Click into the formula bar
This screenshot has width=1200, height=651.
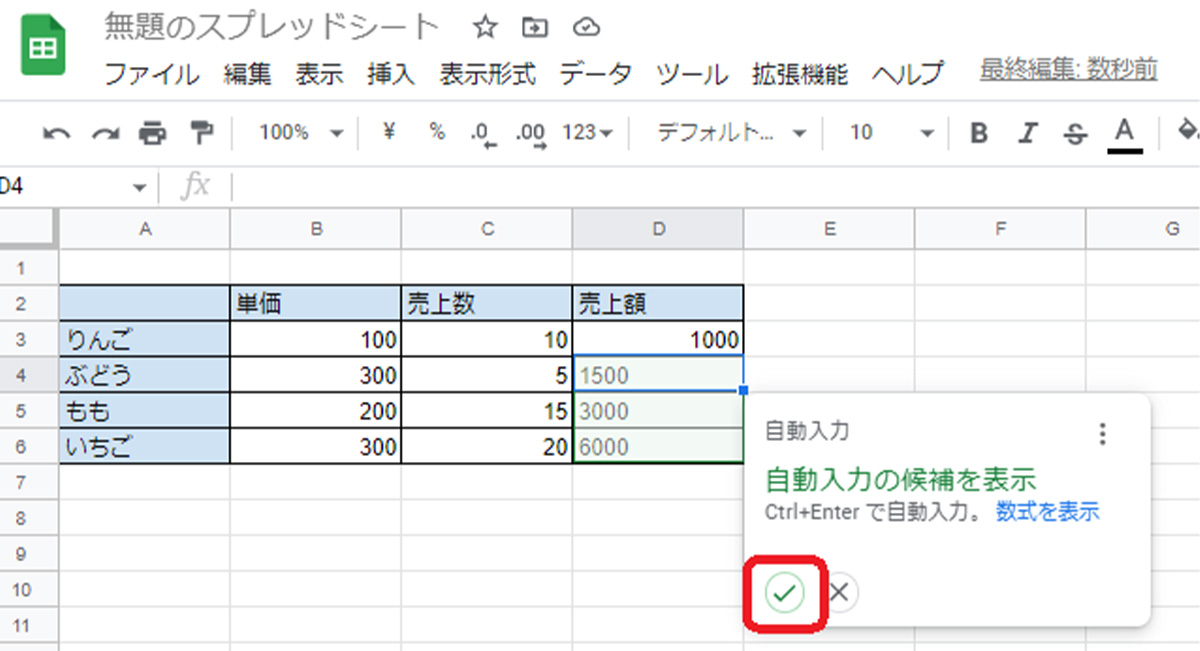pyautogui.click(x=715, y=187)
